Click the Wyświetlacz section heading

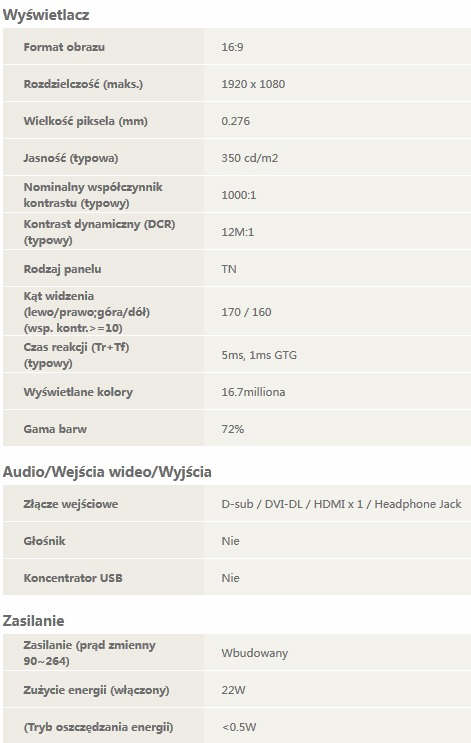pyautogui.click(x=46, y=15)
